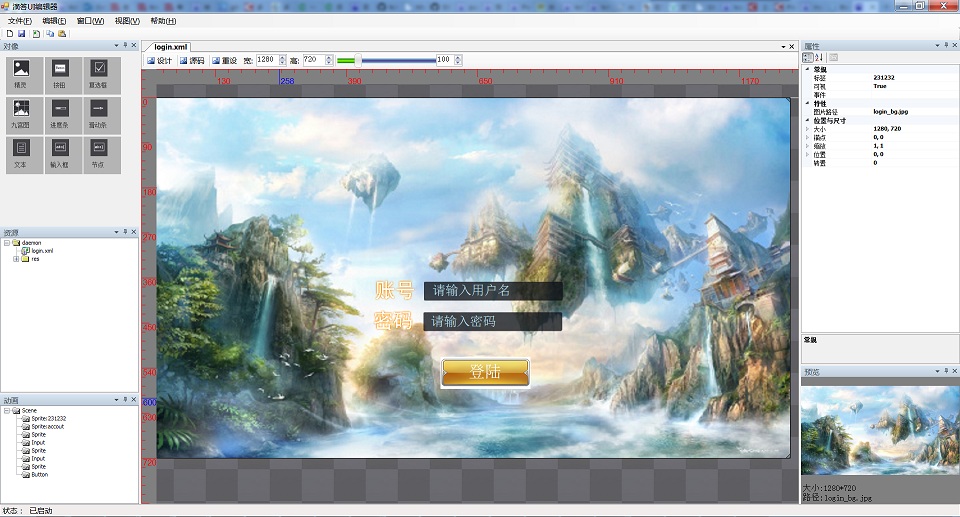
Task: Click the copy pages toolbar icon
Action: (50, 34)
